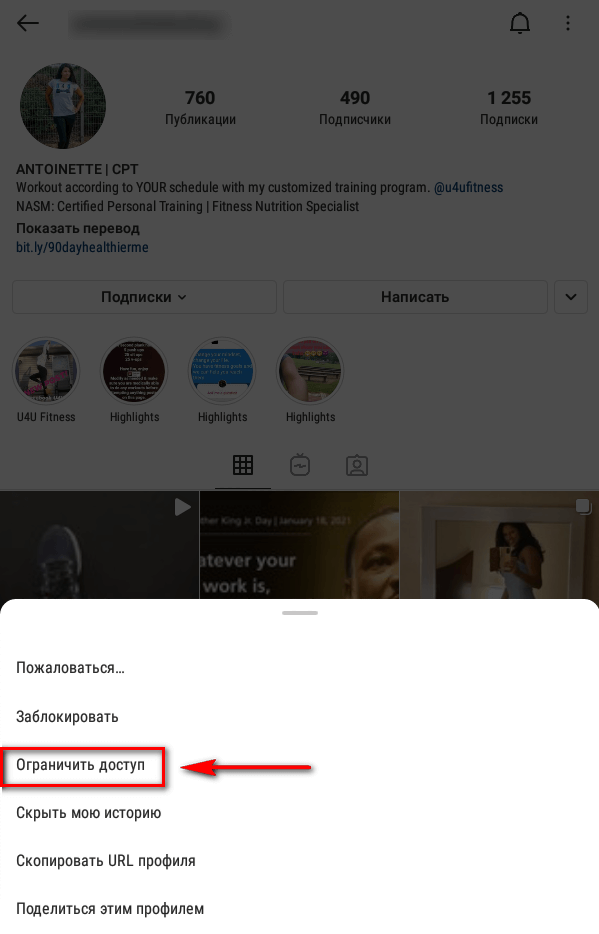Click the Написать message button
The image size is (599, 934).
(x=415, y=297)
